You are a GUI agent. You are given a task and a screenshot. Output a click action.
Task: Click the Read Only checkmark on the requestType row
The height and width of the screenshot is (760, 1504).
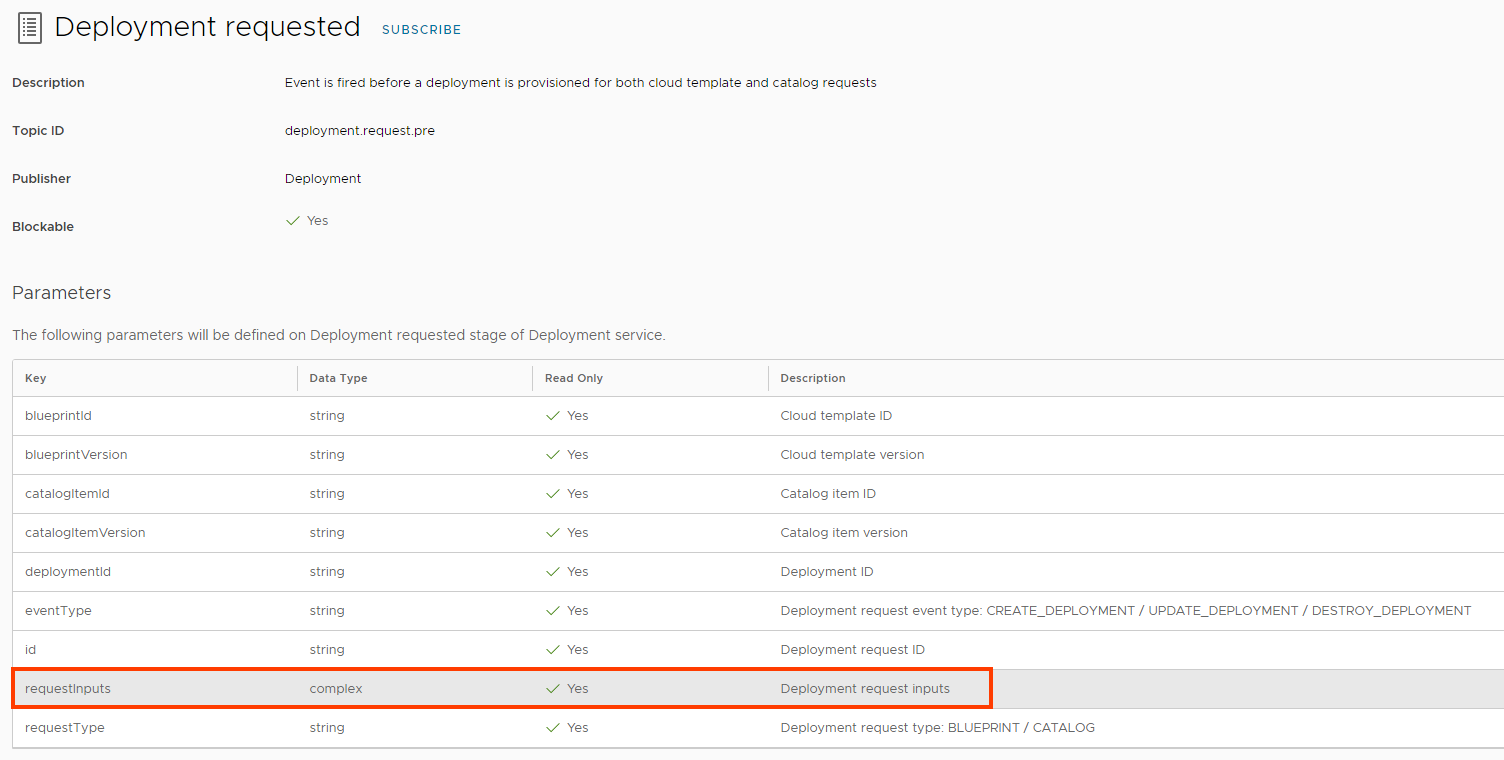(552, 727)
